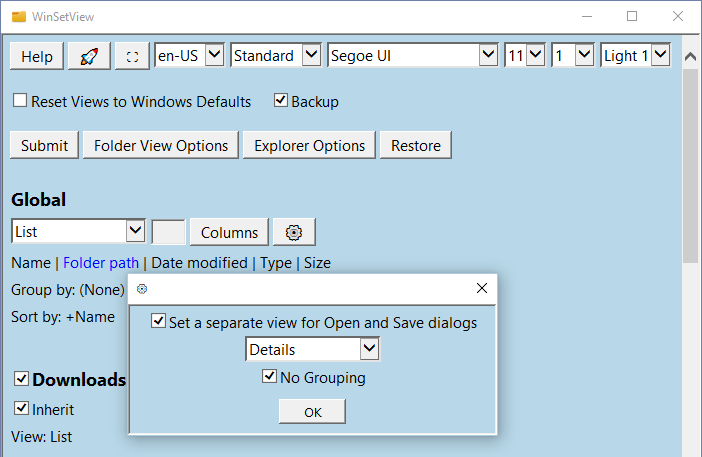The height and width of the screenshot is (457, 702).
Task: Click the Group by: (None) text
Action: [68, 290]
